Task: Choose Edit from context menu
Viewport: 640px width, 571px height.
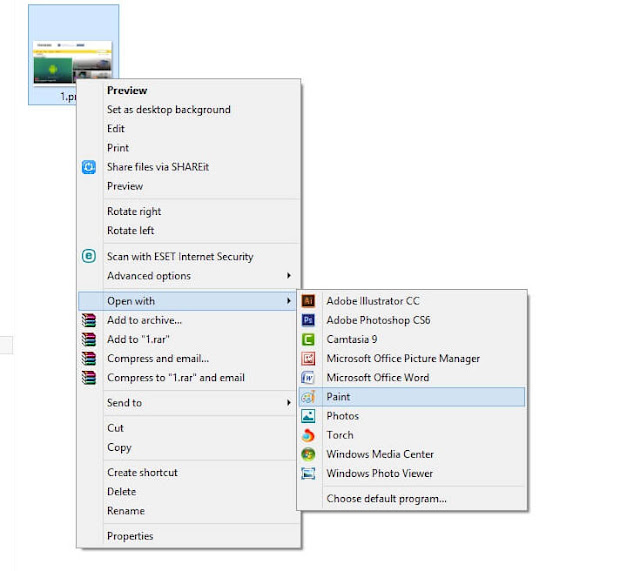Action: 116,129
